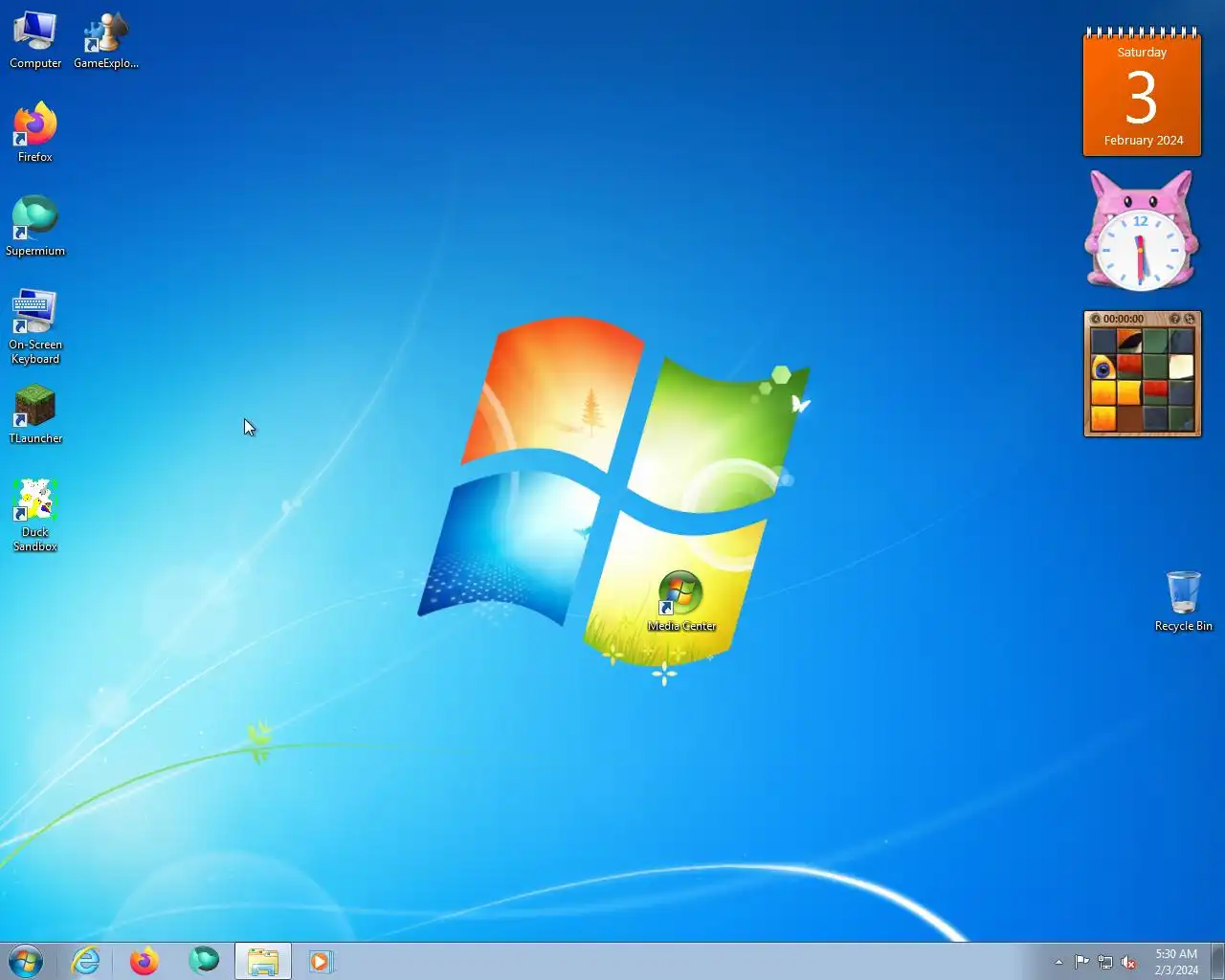
Task: Click the network tray icon
Action: (1105, 962)
